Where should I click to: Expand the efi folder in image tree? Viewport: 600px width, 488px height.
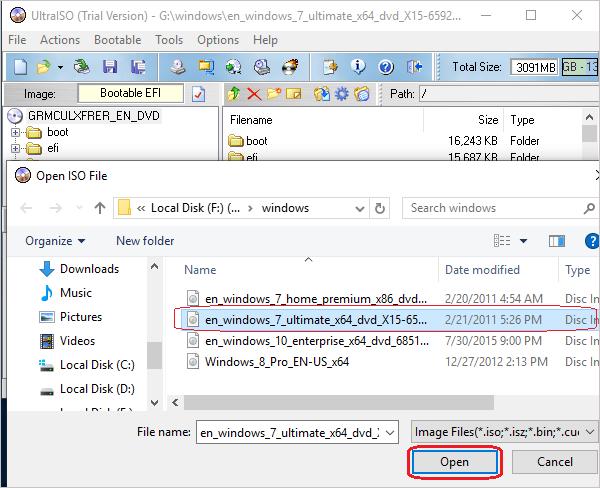(15, 148)
